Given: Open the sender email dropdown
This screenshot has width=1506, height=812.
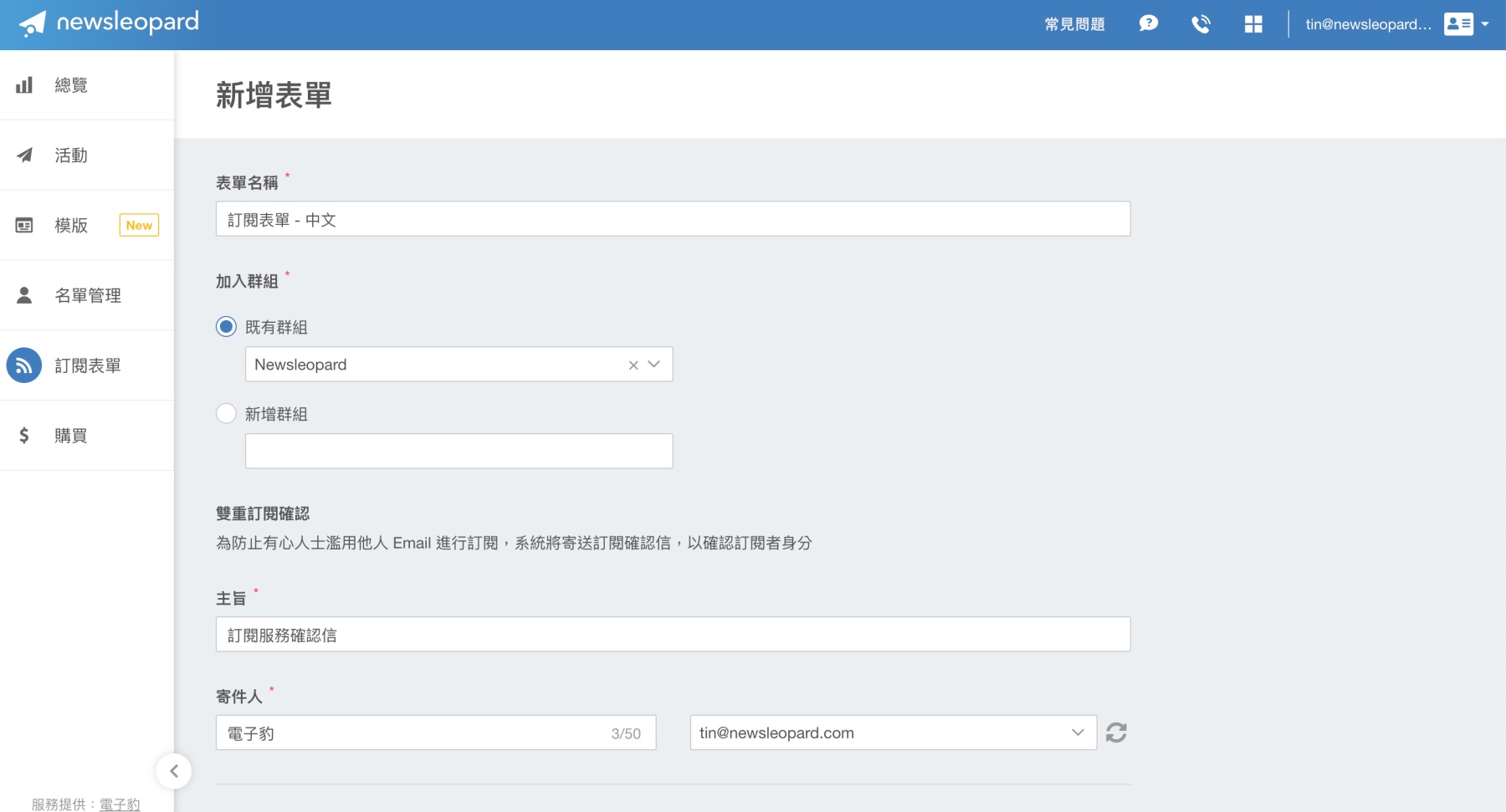Looking at the screenshot, I should pos(893,733).
